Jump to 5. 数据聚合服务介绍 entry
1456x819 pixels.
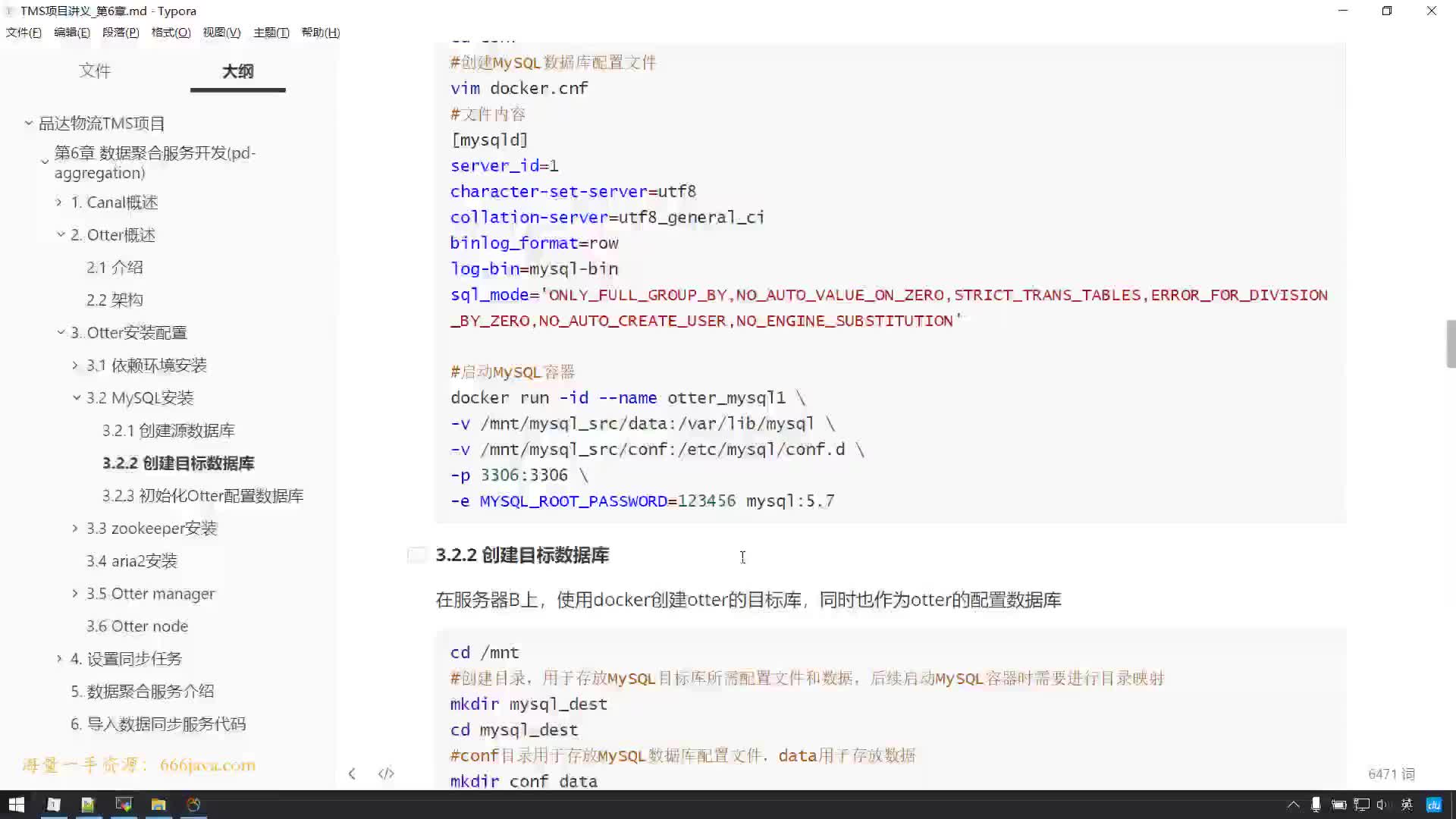142,692
